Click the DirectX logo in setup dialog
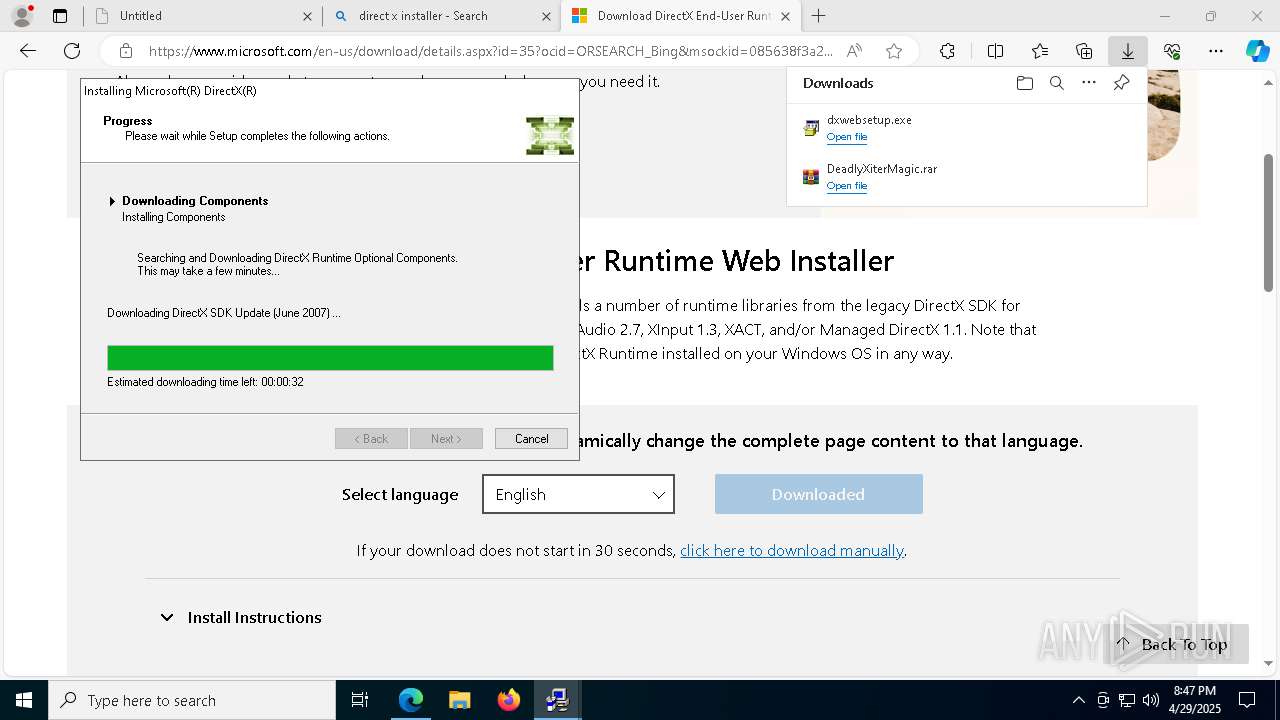 point(550,136)
